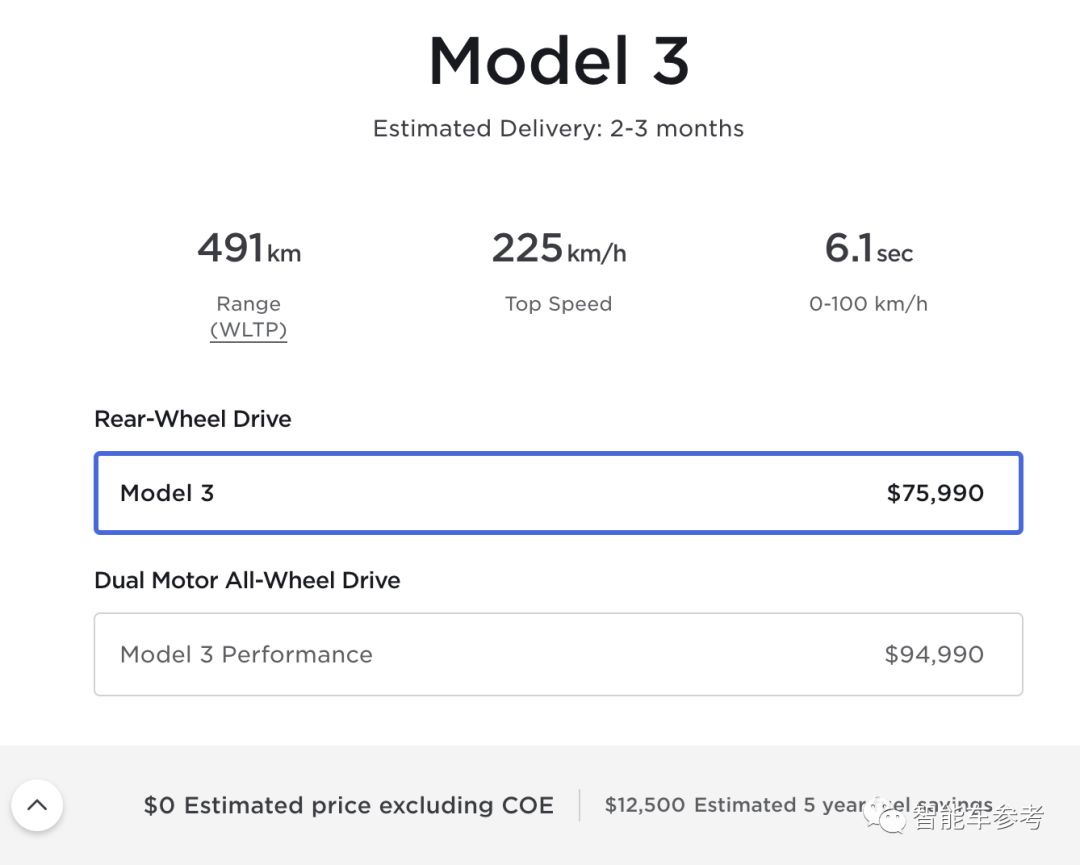The height and width of the screenshot is (865, 1080).
Task: Open the WLTP range explanation link
Action: (248, 330)
